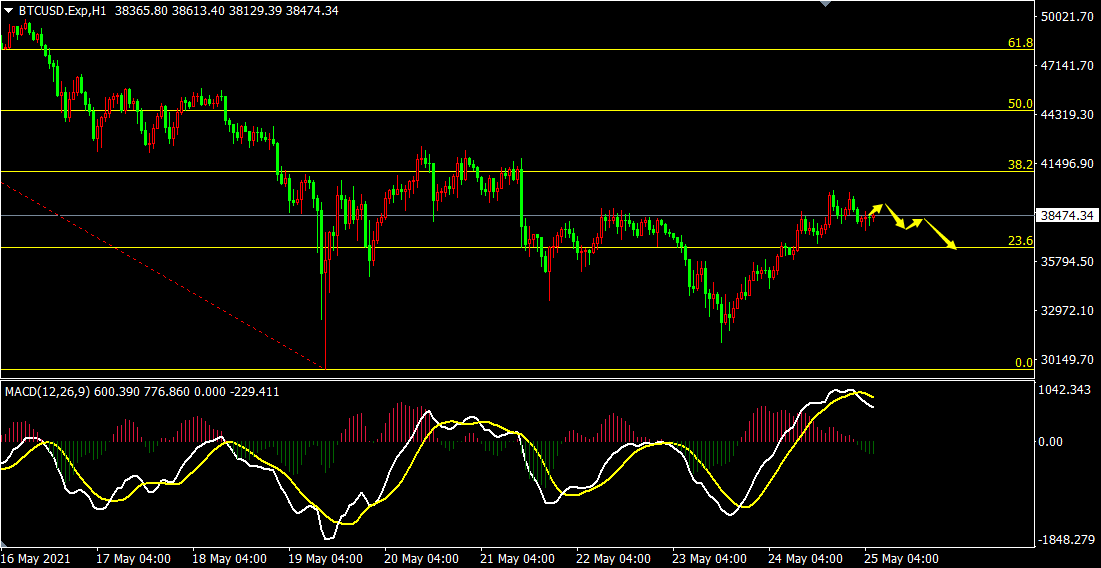Click the BTCUSD.Exp,H1 symbol title text
1101x568 pixels.
[x=63, y=10]
